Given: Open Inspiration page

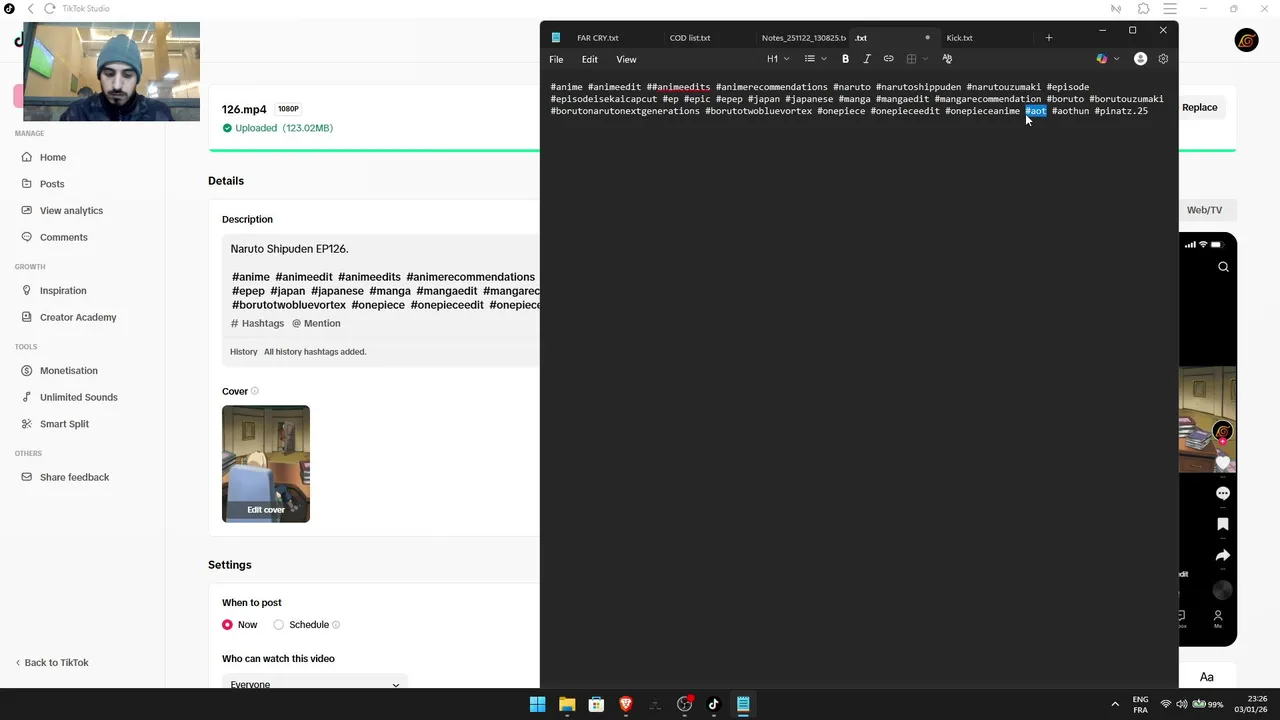Looking at the screenshot, I should [x=63, y=291].
